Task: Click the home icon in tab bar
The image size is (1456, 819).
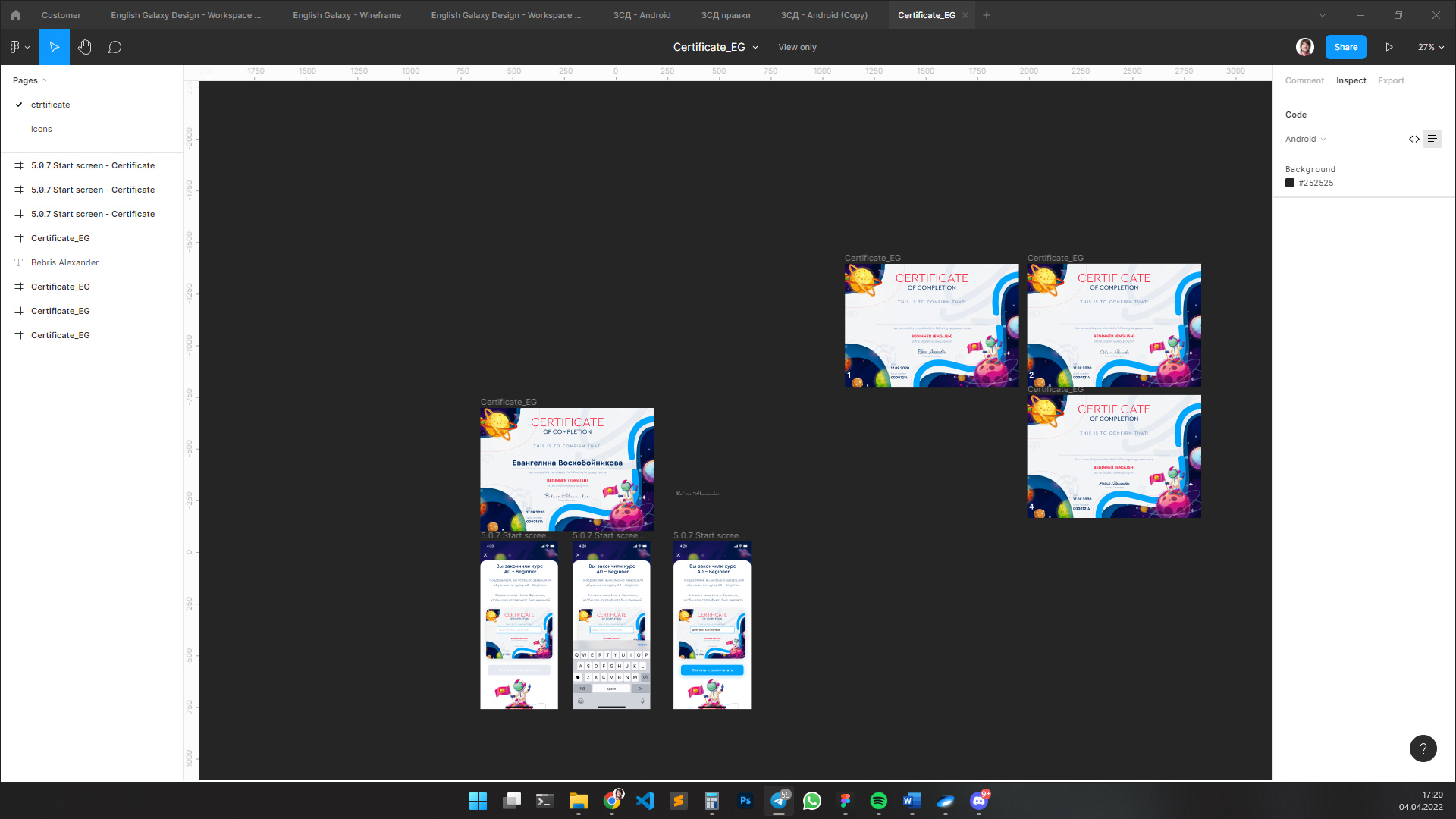Action: coord(16,15)
